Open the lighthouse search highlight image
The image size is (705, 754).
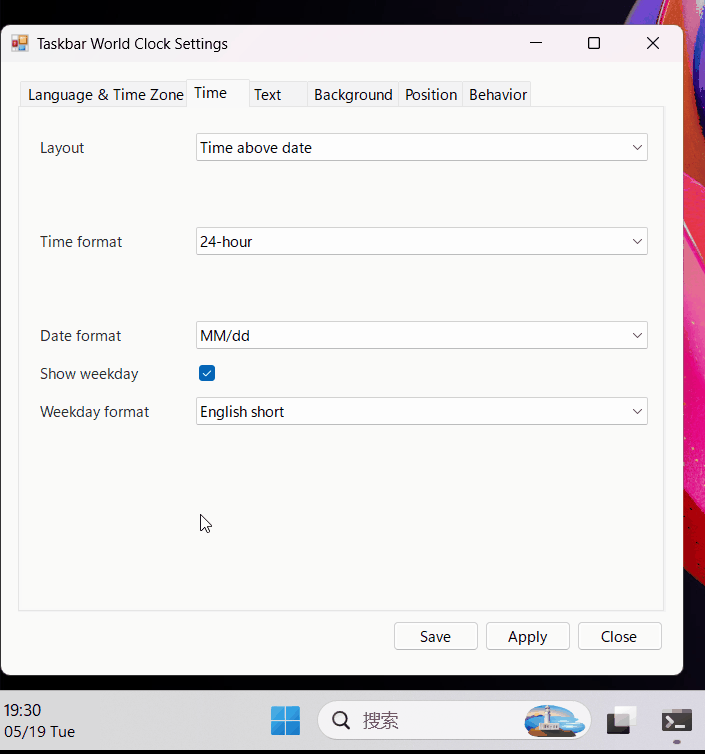pos(554,720)
